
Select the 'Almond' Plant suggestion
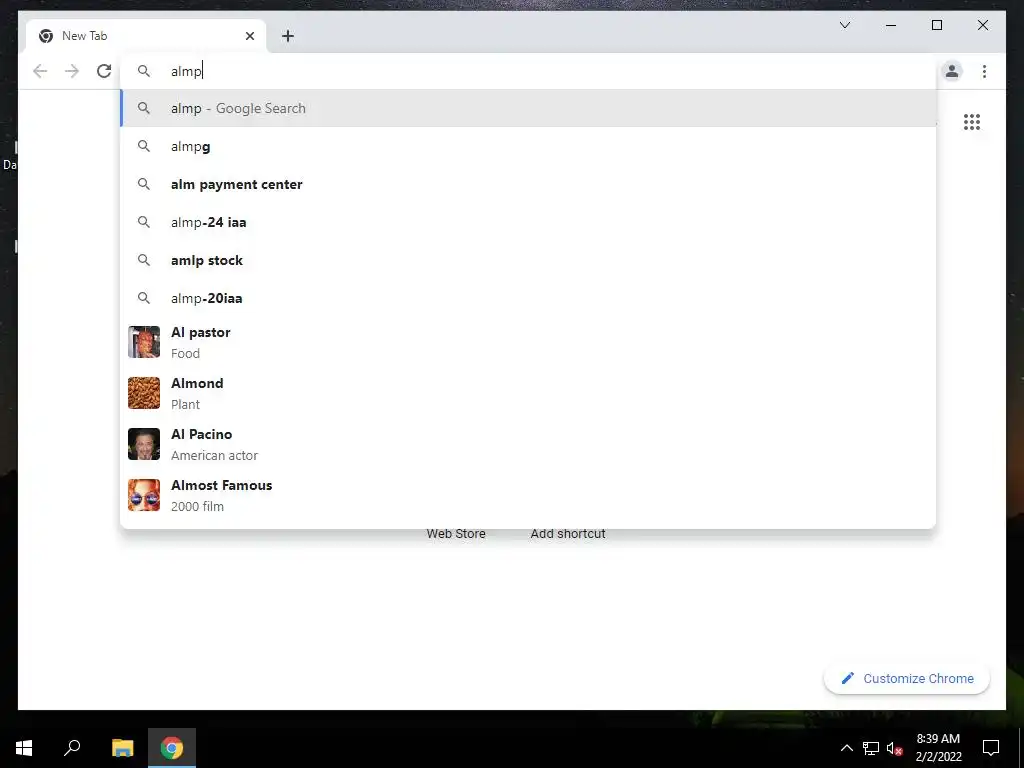(528, 393)
